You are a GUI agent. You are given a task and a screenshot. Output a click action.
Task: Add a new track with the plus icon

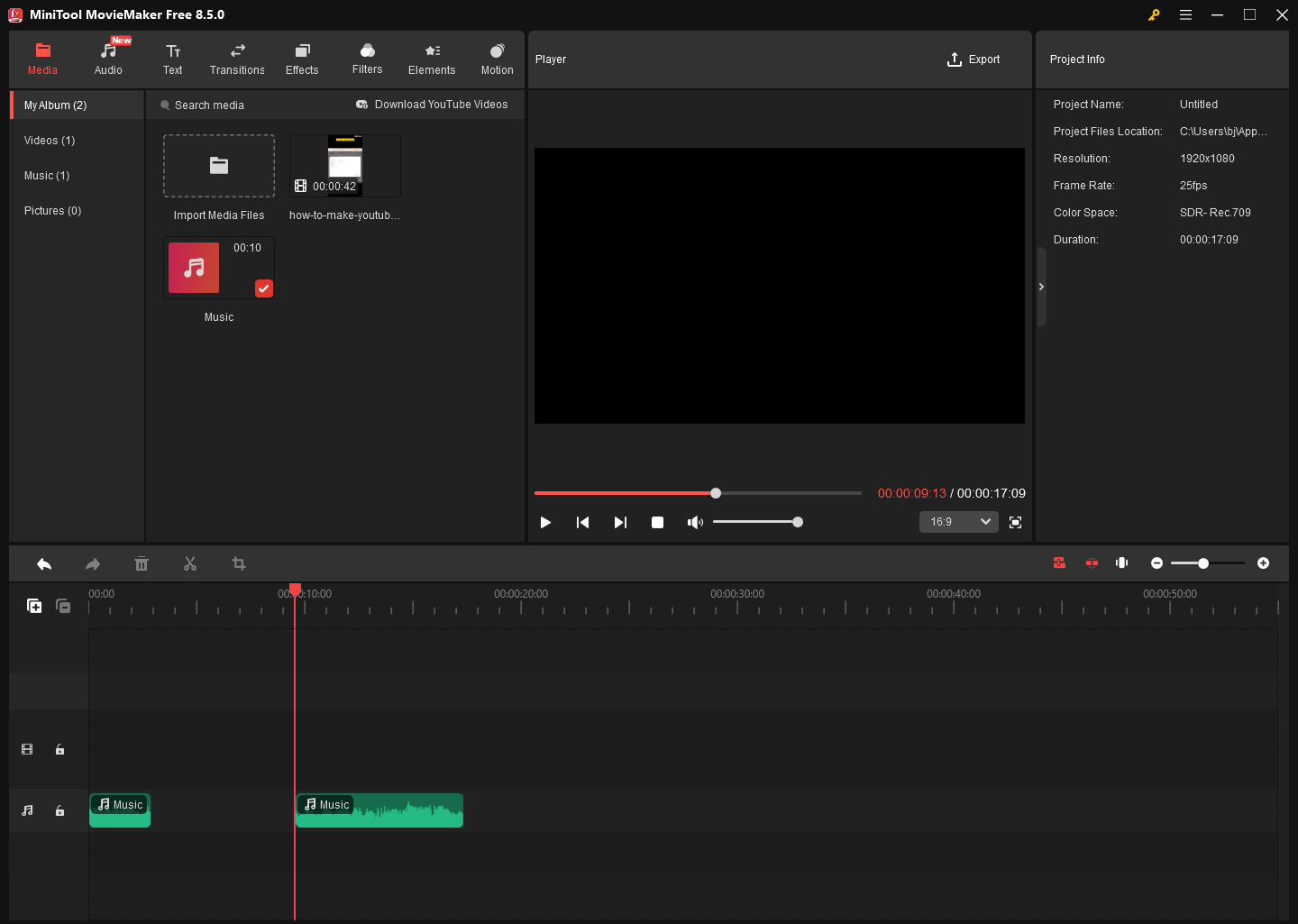pyautogui.click(x=34, y=606)
